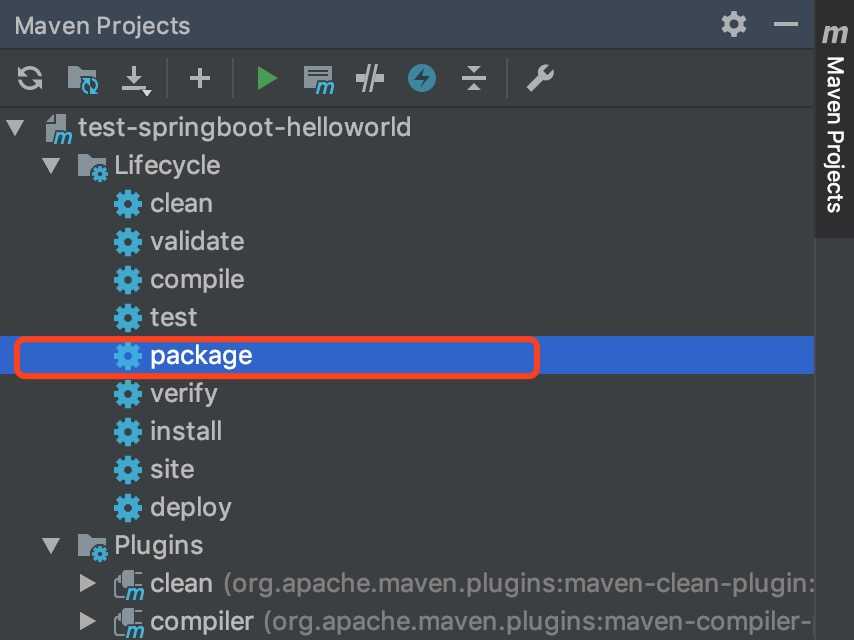Screen dimensions: 854x640
Task: Click the clean plugin icon
Action: pyautogui.click(x=129, y=585)
